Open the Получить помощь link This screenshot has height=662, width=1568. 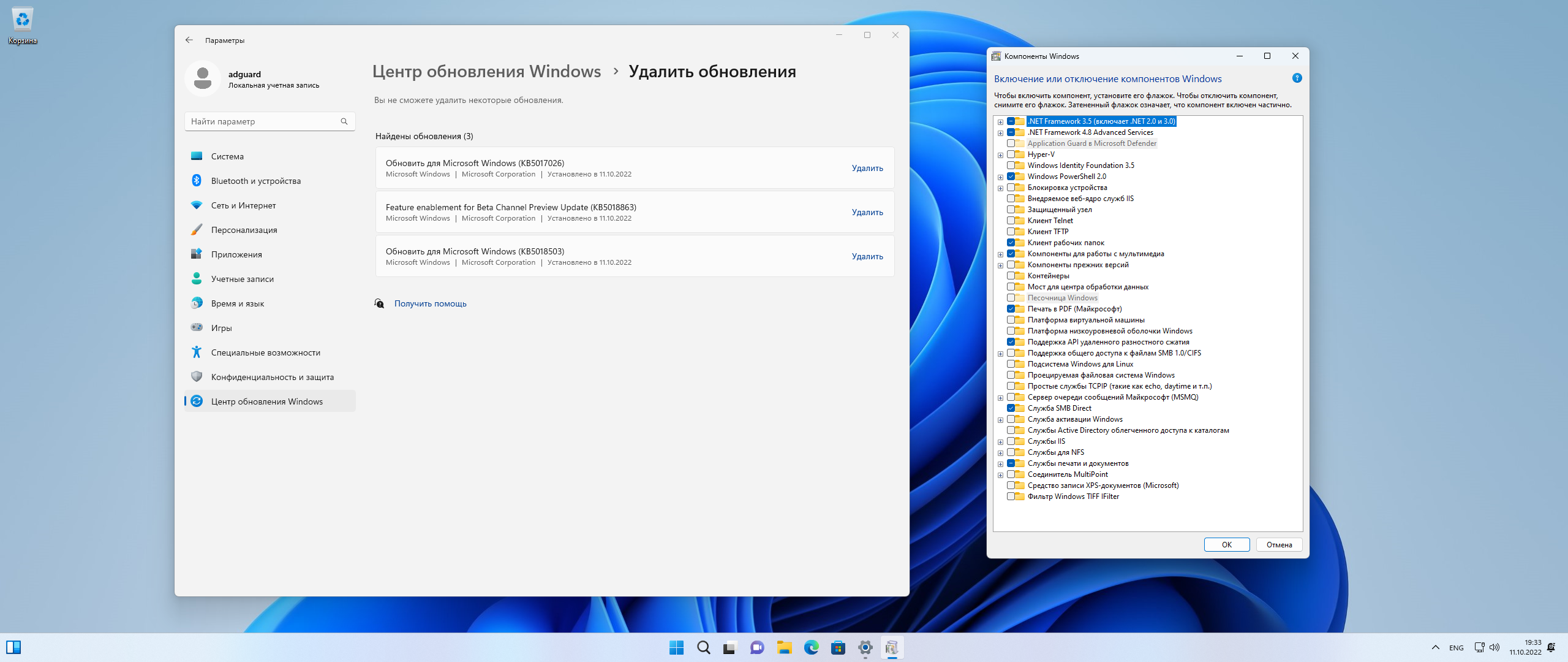coord(430,303)
